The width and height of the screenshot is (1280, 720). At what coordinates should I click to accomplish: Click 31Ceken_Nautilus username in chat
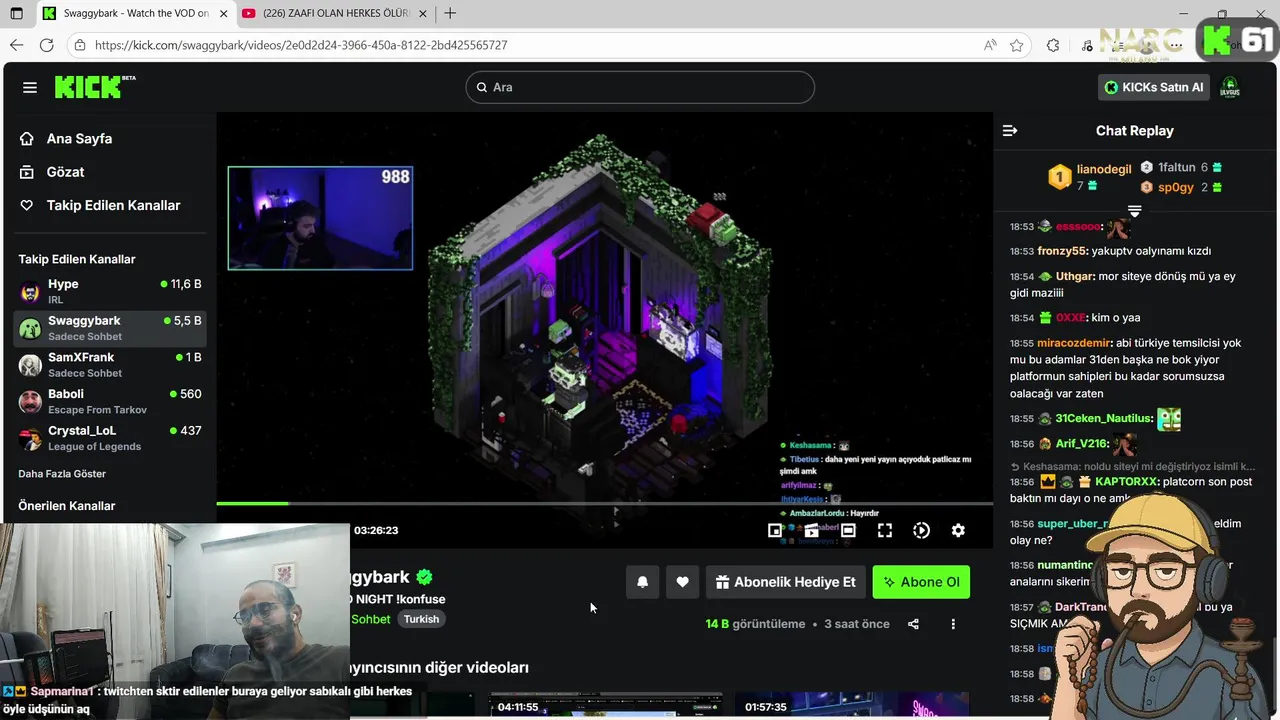(x=1104, y=419)
